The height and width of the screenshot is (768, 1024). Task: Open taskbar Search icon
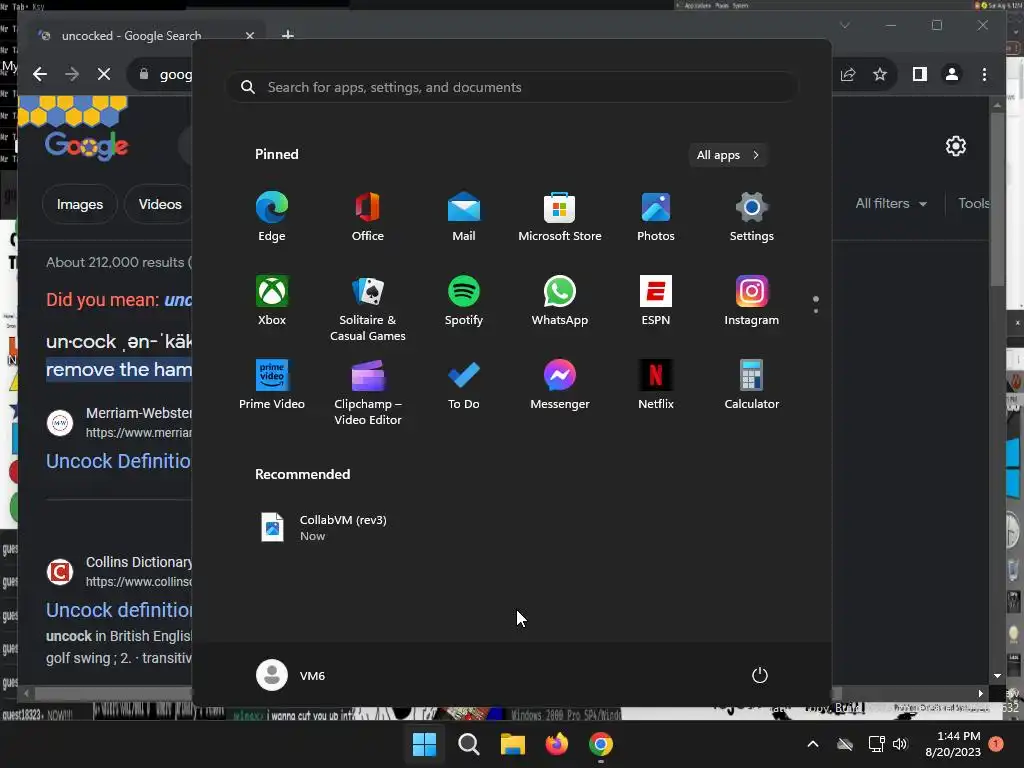[x=468, y=744]
